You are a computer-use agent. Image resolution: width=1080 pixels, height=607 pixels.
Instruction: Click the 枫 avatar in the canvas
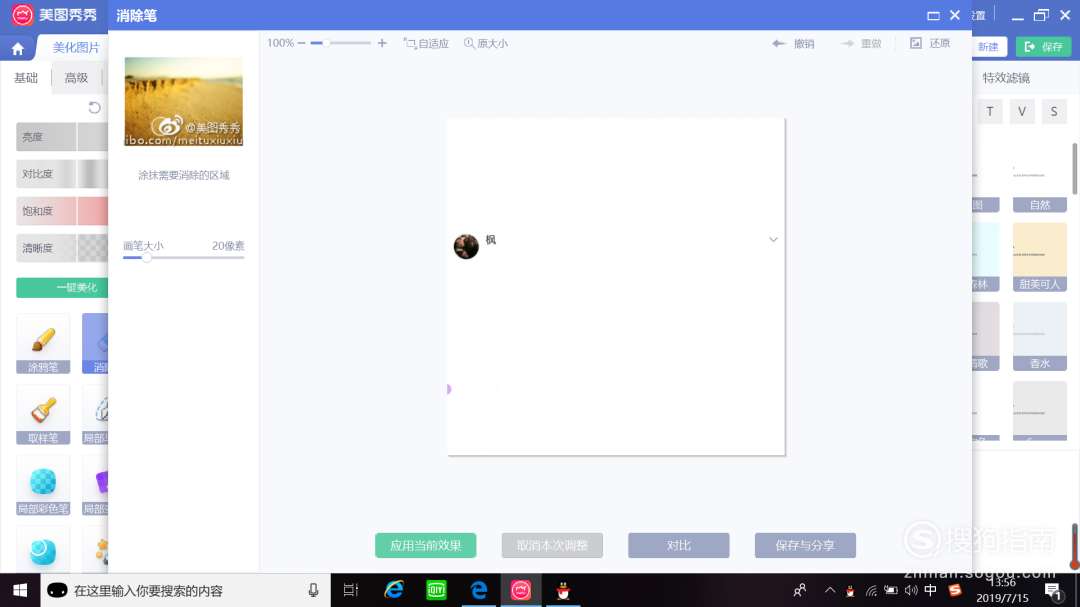pos(466,246)
